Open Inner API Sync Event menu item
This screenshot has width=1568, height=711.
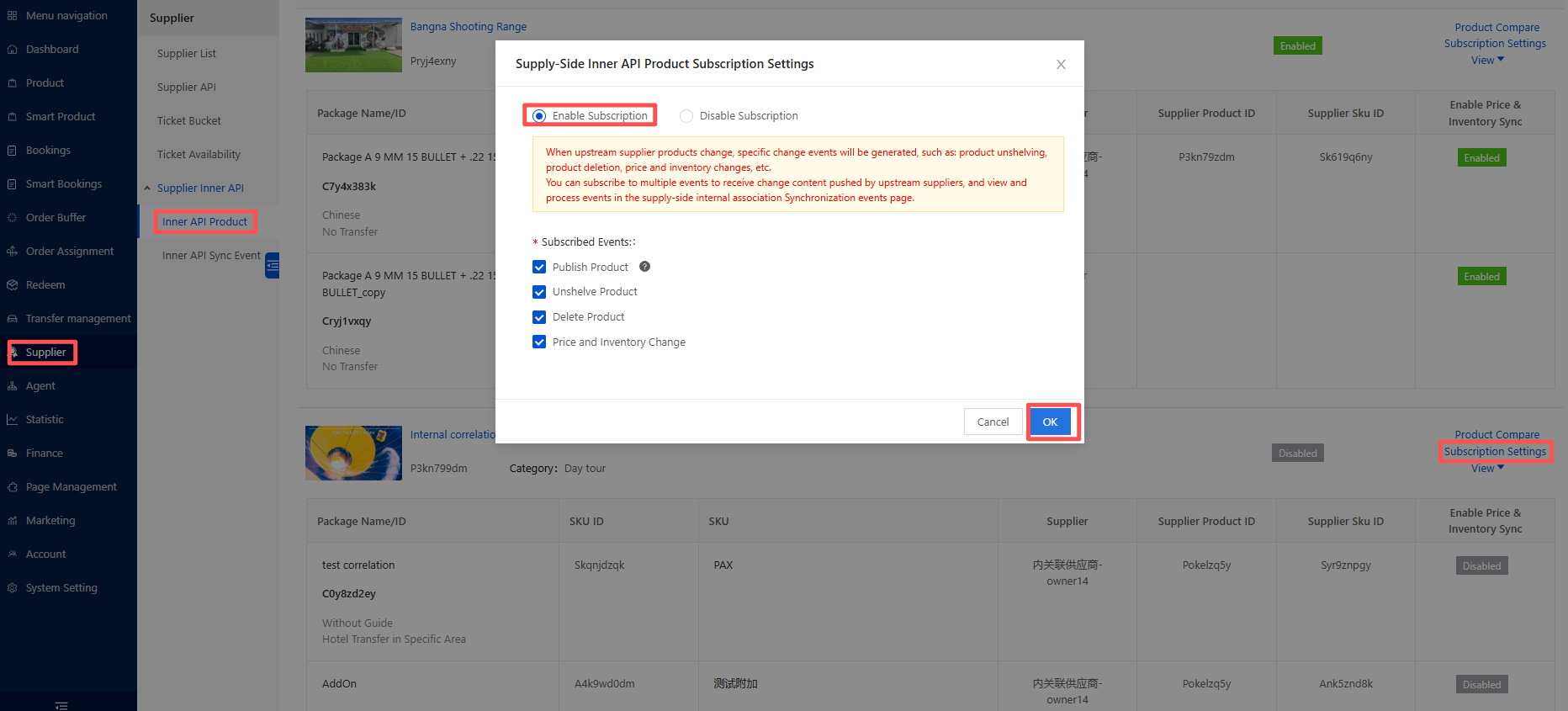coord(211,256)
